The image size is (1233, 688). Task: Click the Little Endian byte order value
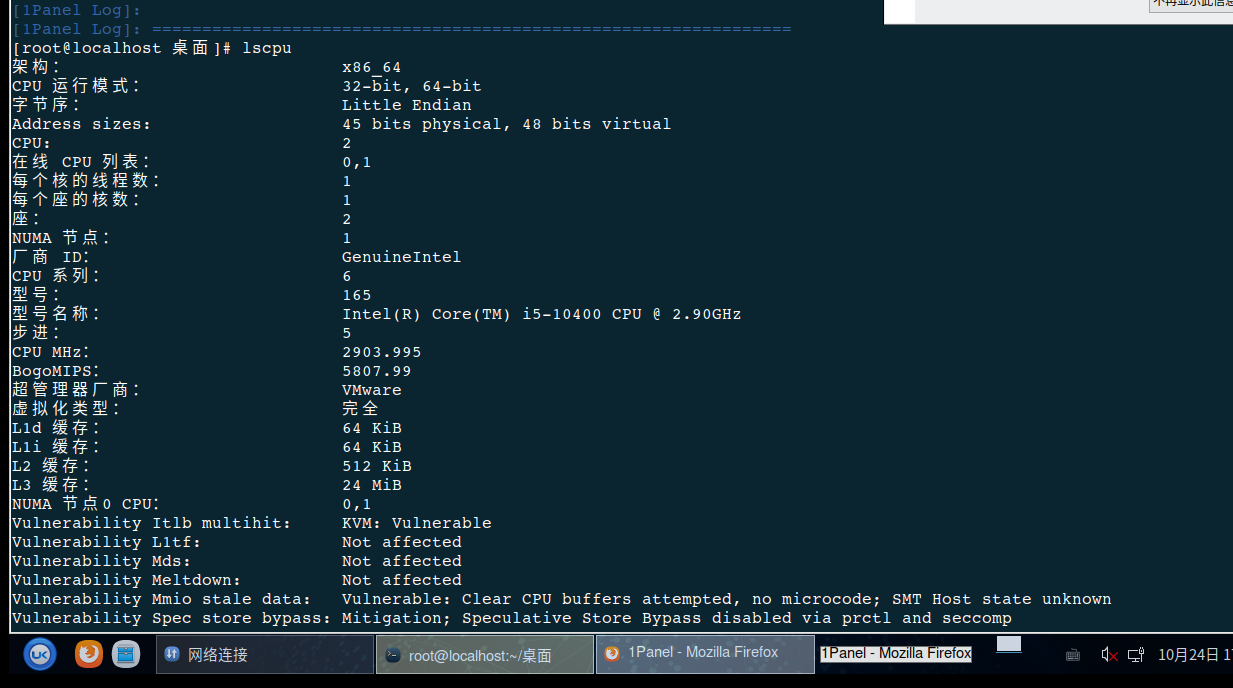point(406,105)
